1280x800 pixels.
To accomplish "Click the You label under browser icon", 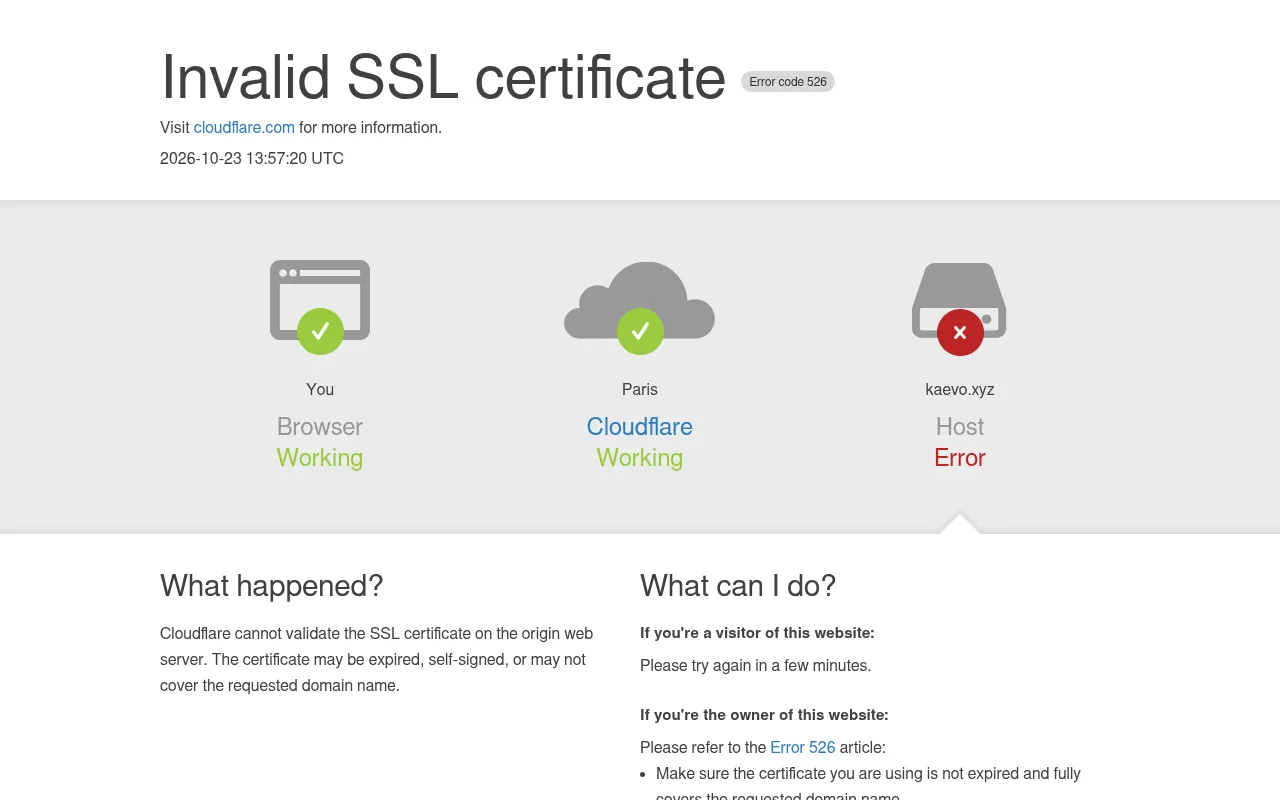I will (x=320, y=389).
